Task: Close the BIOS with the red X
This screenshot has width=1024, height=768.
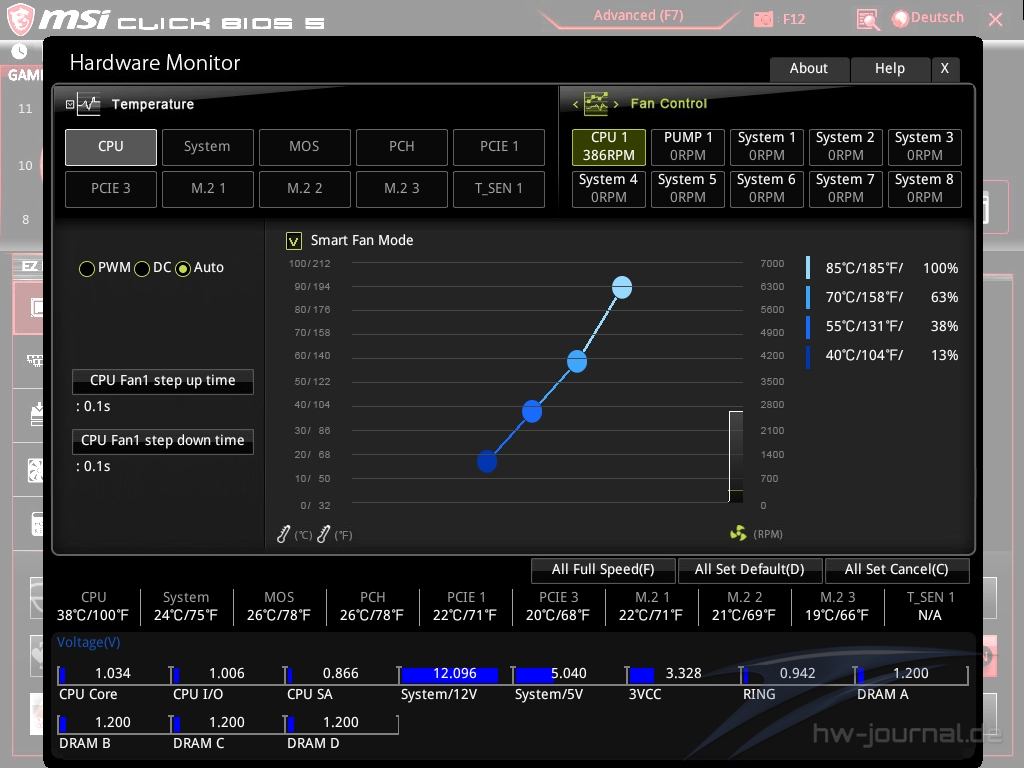Action: click(995, 20)
